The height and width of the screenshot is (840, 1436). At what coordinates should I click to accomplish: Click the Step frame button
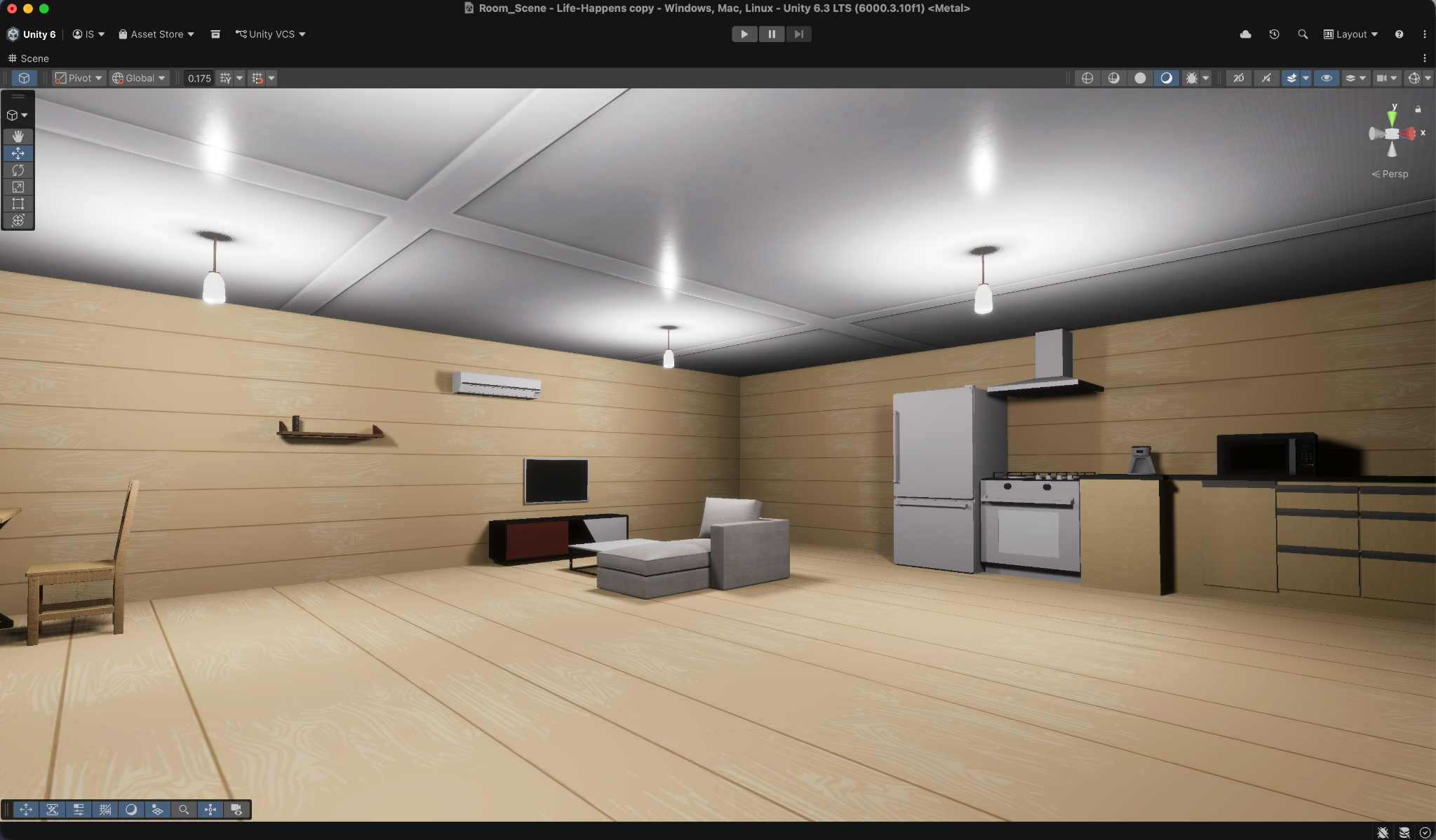[x=798, y=34]
